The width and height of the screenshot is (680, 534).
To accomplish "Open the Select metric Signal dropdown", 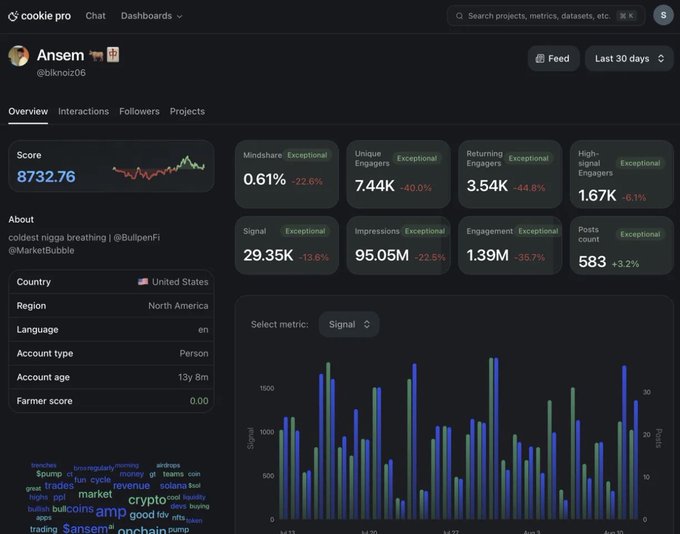I will pyautogui.click(x=349, y=324).
